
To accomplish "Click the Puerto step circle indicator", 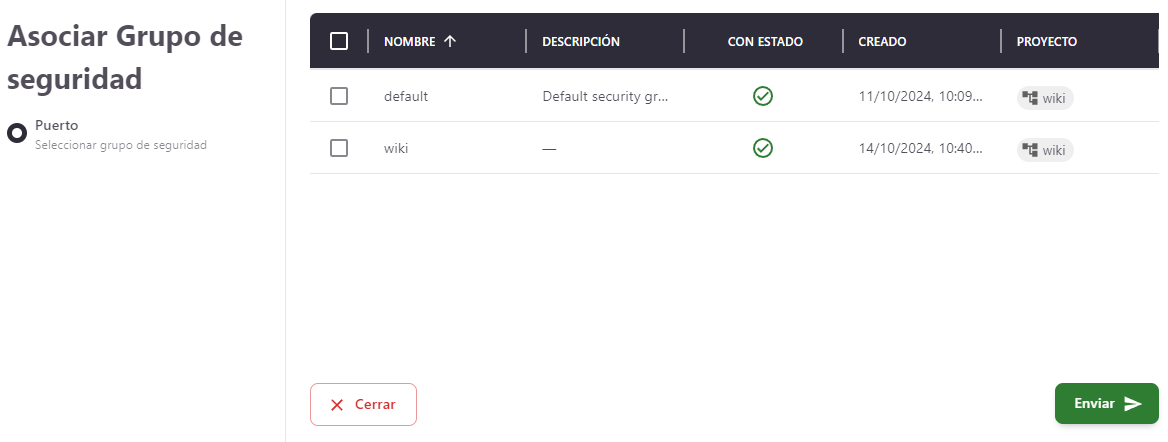I will [17, 133].
